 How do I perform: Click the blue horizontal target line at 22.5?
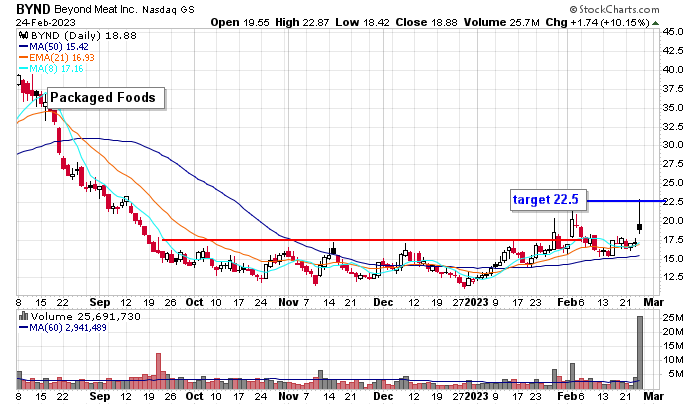pyautogui.click(x=626, y=201)
